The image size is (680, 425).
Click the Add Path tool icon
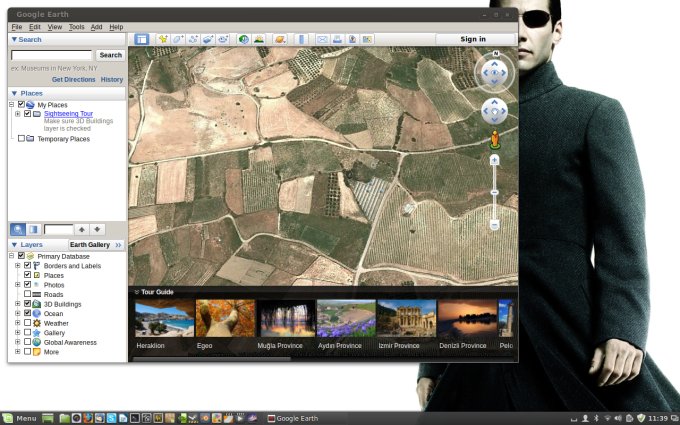(193, 39)
